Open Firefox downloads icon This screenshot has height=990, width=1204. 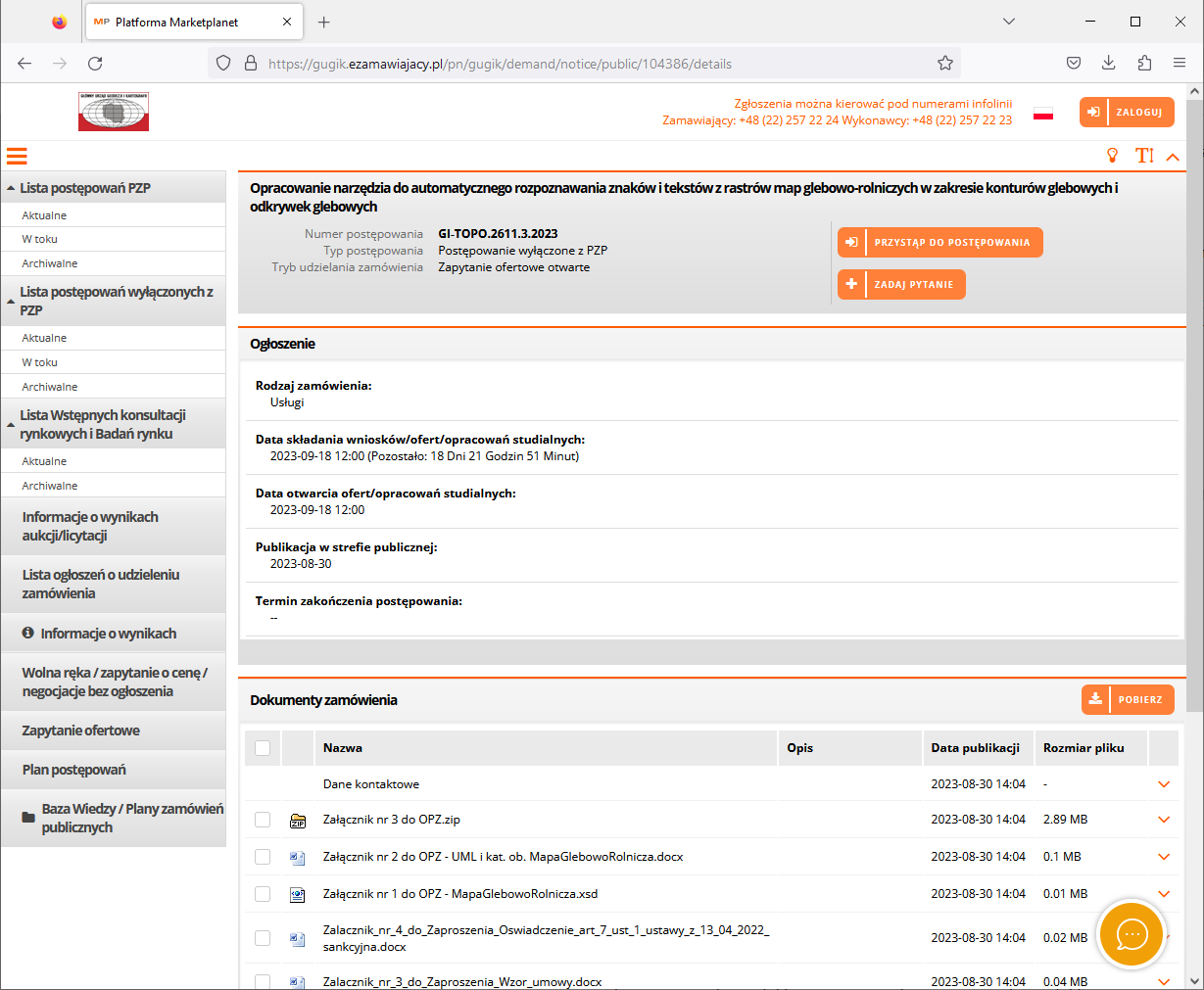click(1109, 64)
